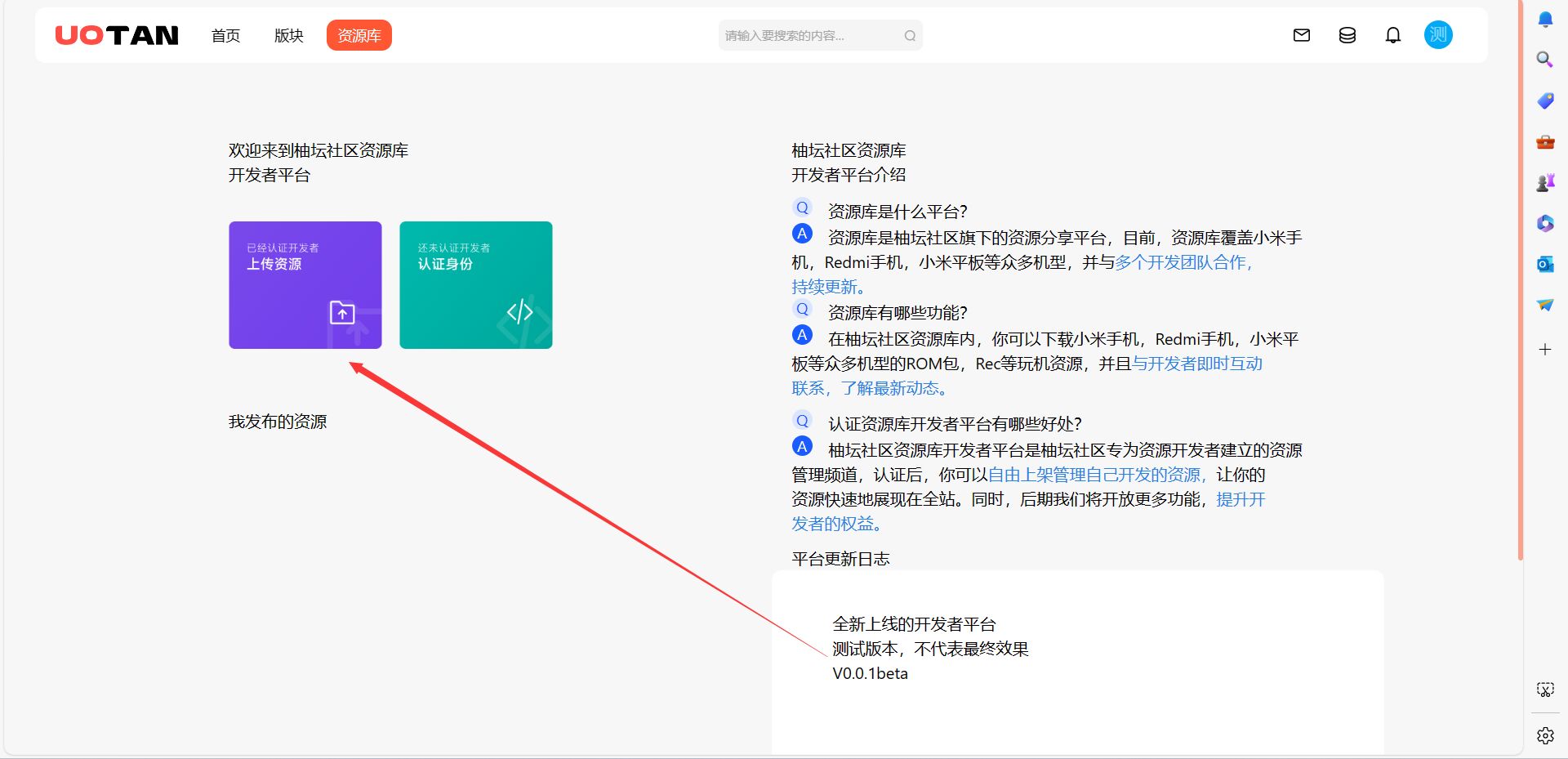The image size is (1568, 759).
Task: Open the sidebar toolbox icon
Action: pyautogui.click(x=1545, y=142)
